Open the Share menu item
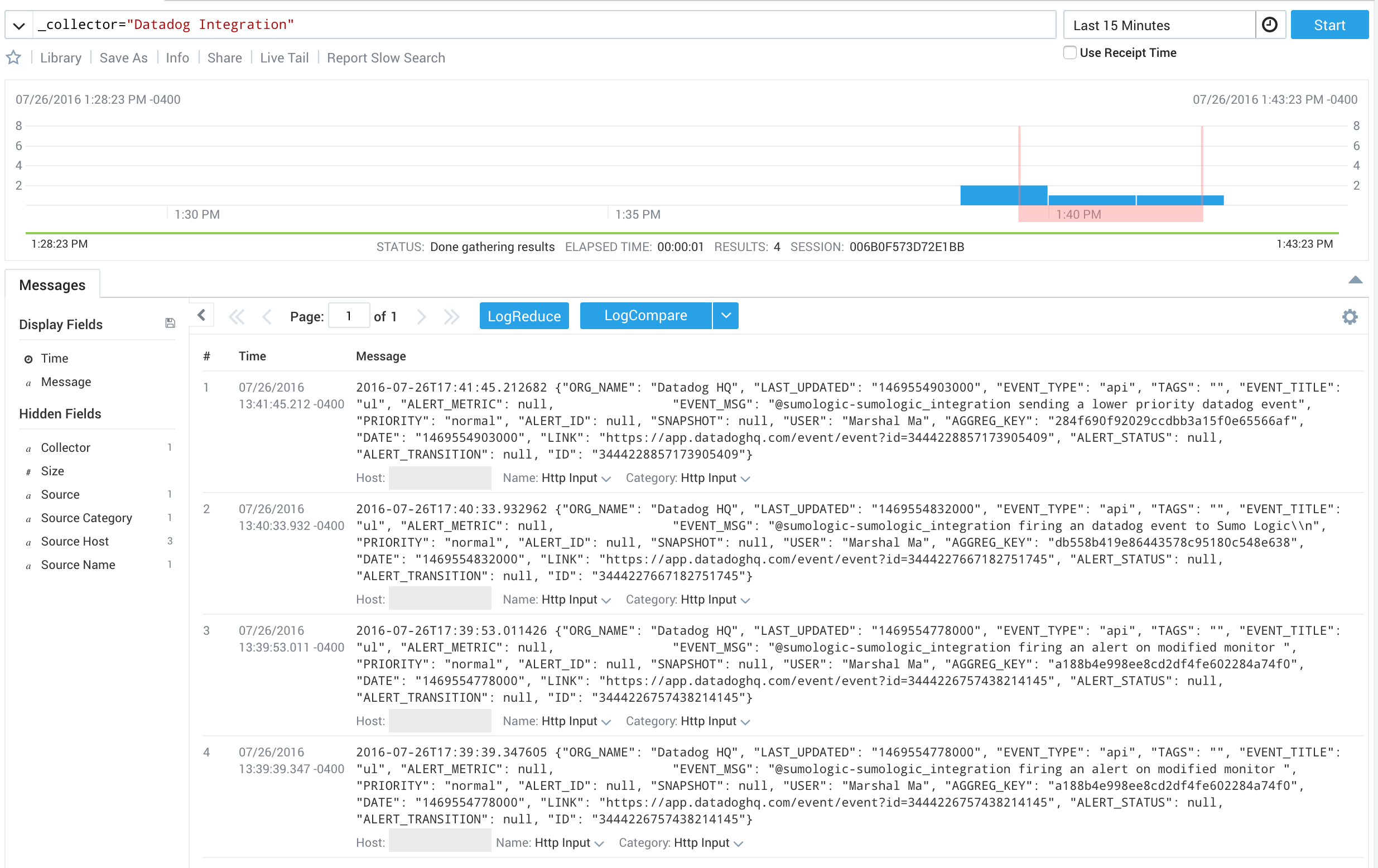The height and width of the screenshot is (868, 1378). (x=224, y=57)
